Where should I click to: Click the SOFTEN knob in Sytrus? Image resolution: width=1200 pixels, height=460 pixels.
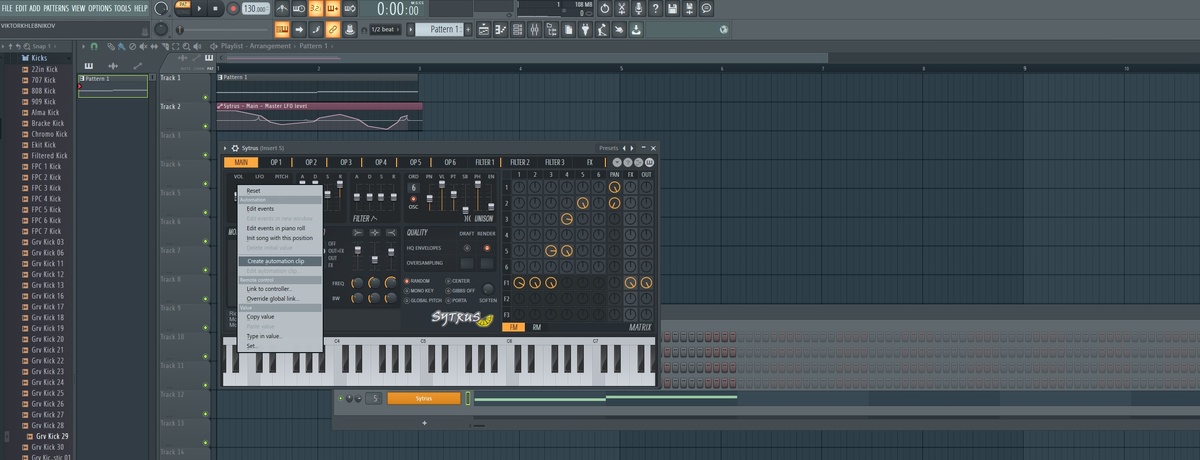click(488, 289)
